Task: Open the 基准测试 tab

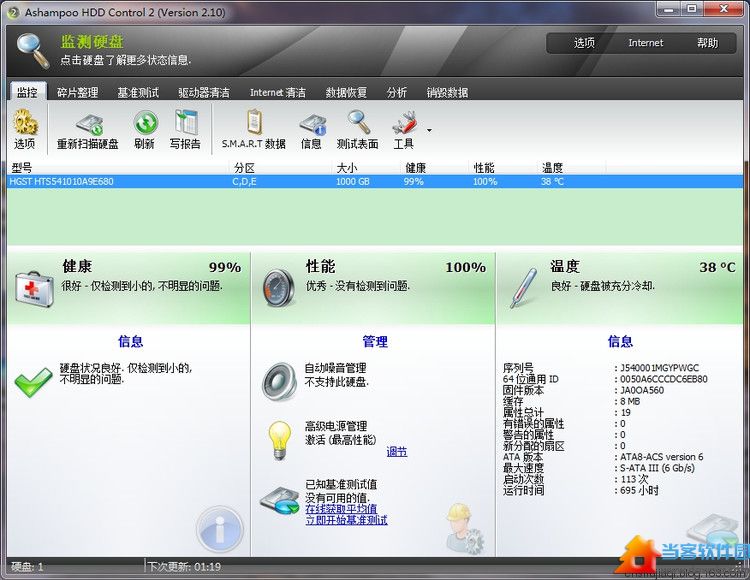Action: tap(138, 92)
